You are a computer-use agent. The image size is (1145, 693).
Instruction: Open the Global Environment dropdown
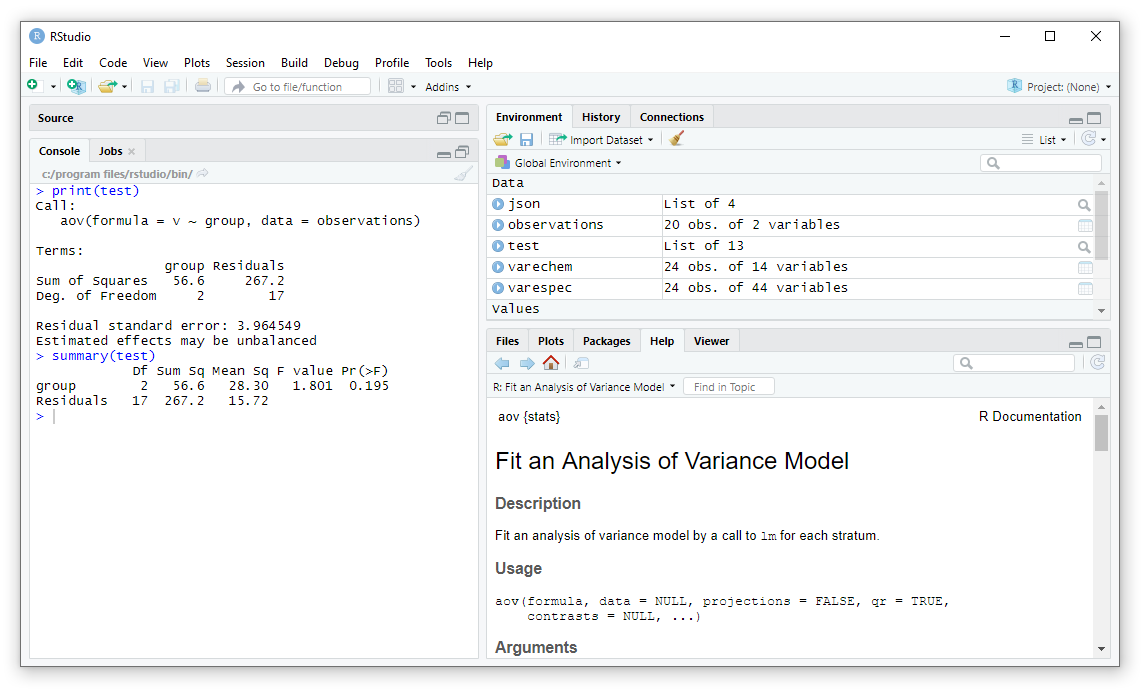coord(566,163)
